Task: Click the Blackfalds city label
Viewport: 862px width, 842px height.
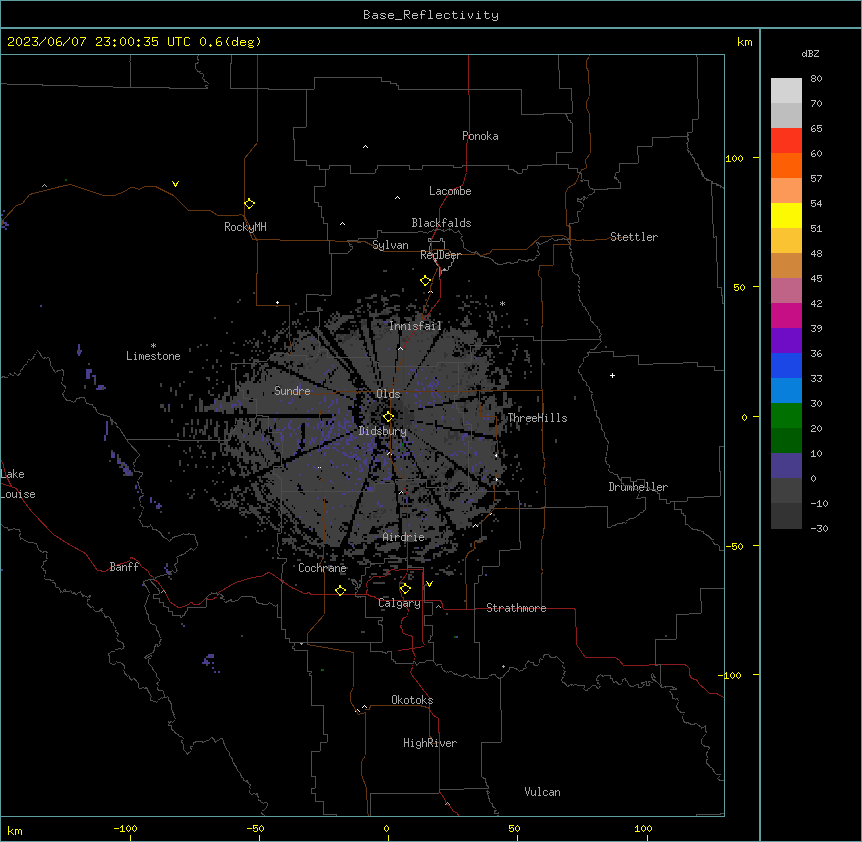Action: (x=441, y=223)
